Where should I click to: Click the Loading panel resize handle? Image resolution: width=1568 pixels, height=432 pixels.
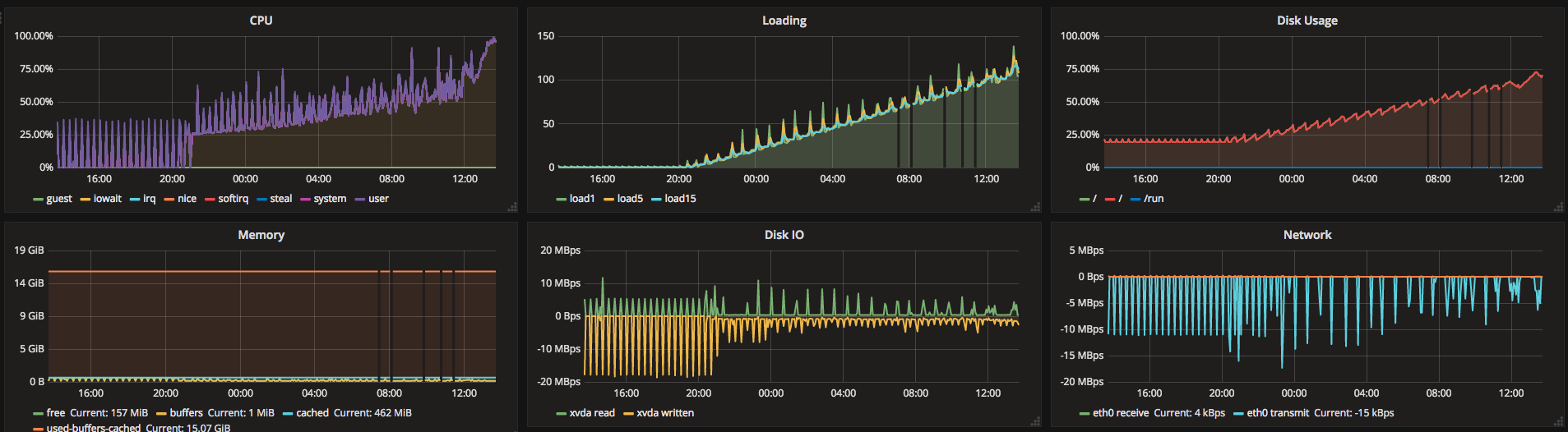point(1035,207)
